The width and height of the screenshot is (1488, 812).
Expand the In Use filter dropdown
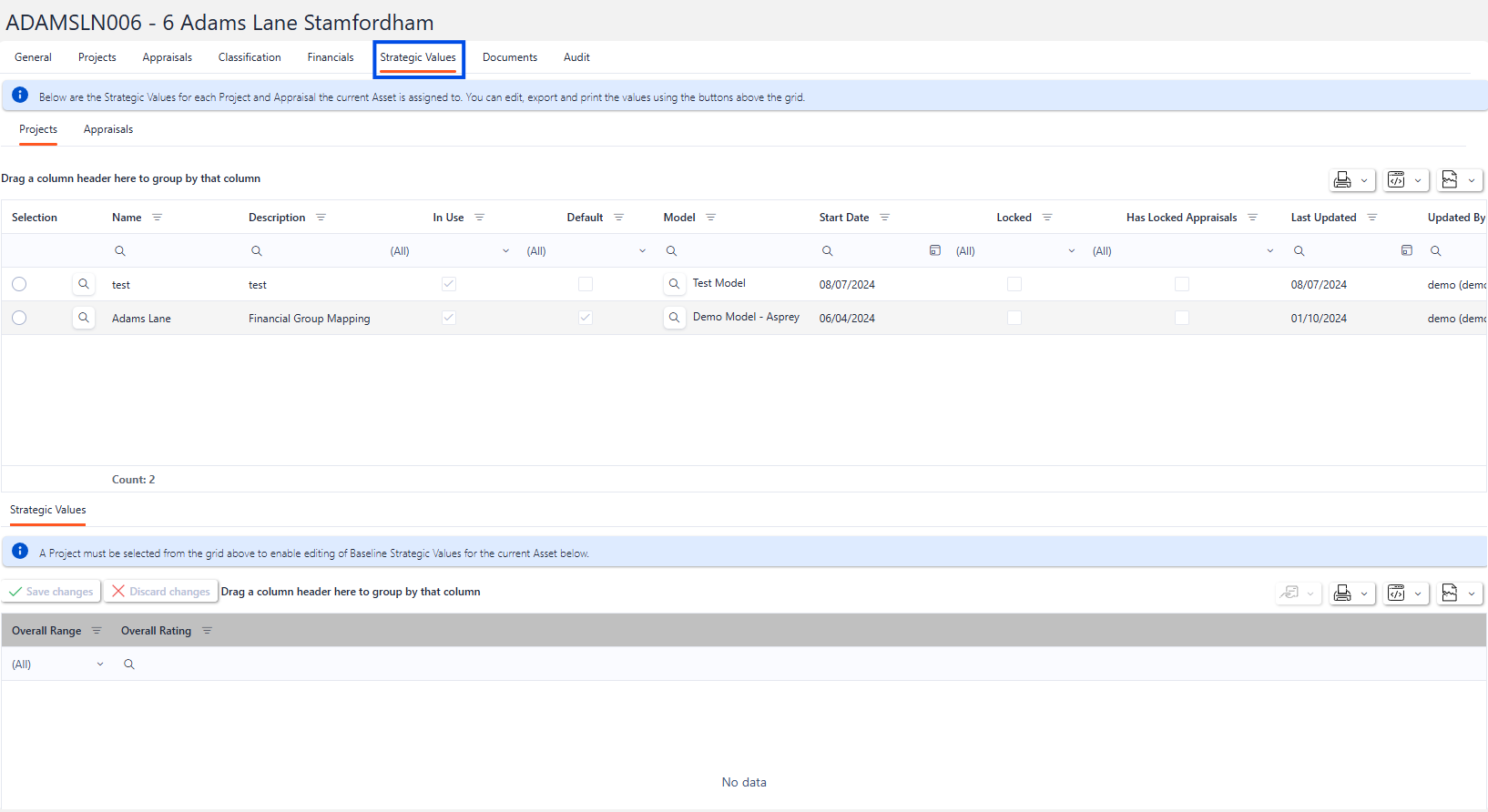pyautogui.click(x=505, y=251)
